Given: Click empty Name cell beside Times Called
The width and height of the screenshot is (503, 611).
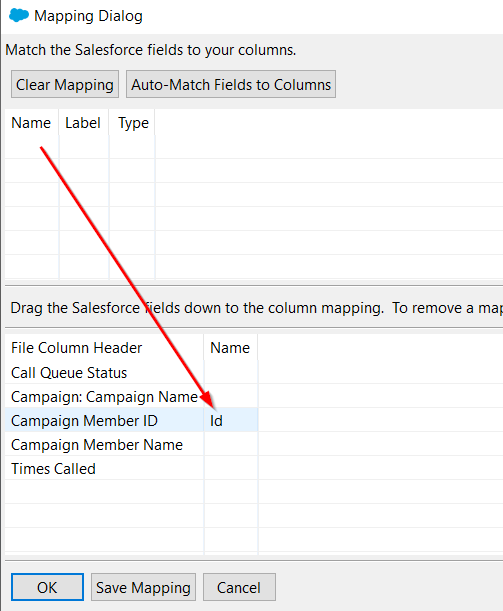Looking at the screenshot, I should tap(231, 468).
